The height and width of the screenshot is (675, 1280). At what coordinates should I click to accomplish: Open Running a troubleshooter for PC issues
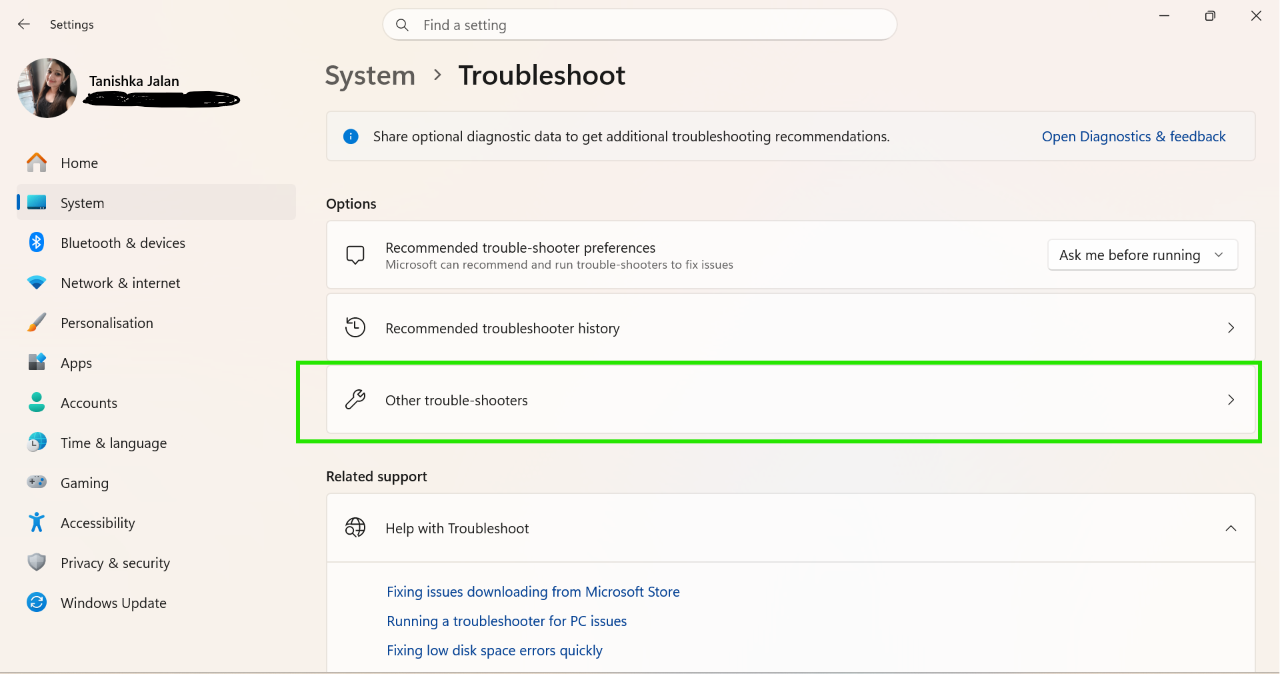(507, 621)
